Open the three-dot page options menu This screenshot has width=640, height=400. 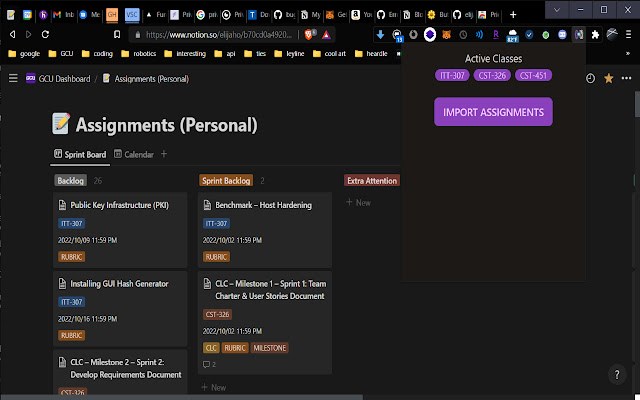click(627, 78)
